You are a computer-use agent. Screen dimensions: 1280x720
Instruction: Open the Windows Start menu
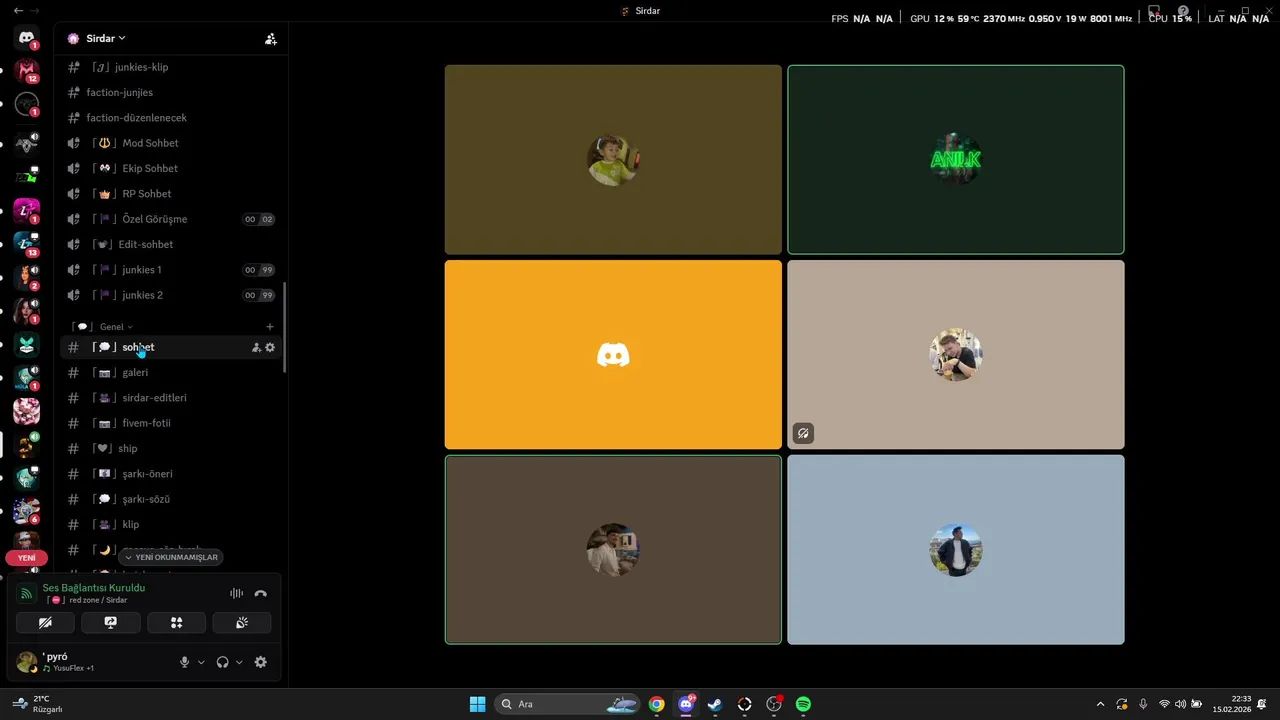pyautogui.click(x=477, y=704)
